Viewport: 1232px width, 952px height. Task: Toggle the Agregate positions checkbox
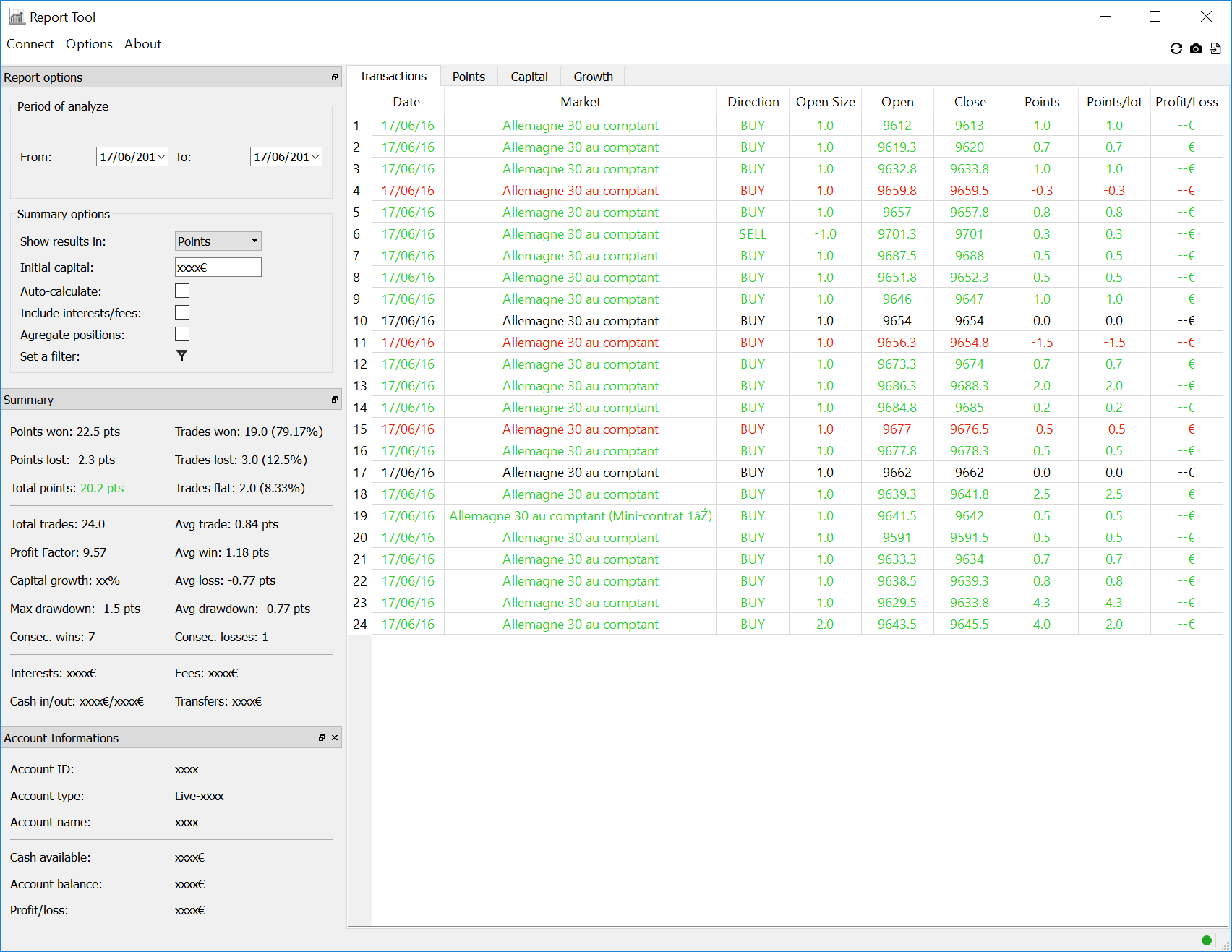182,334
